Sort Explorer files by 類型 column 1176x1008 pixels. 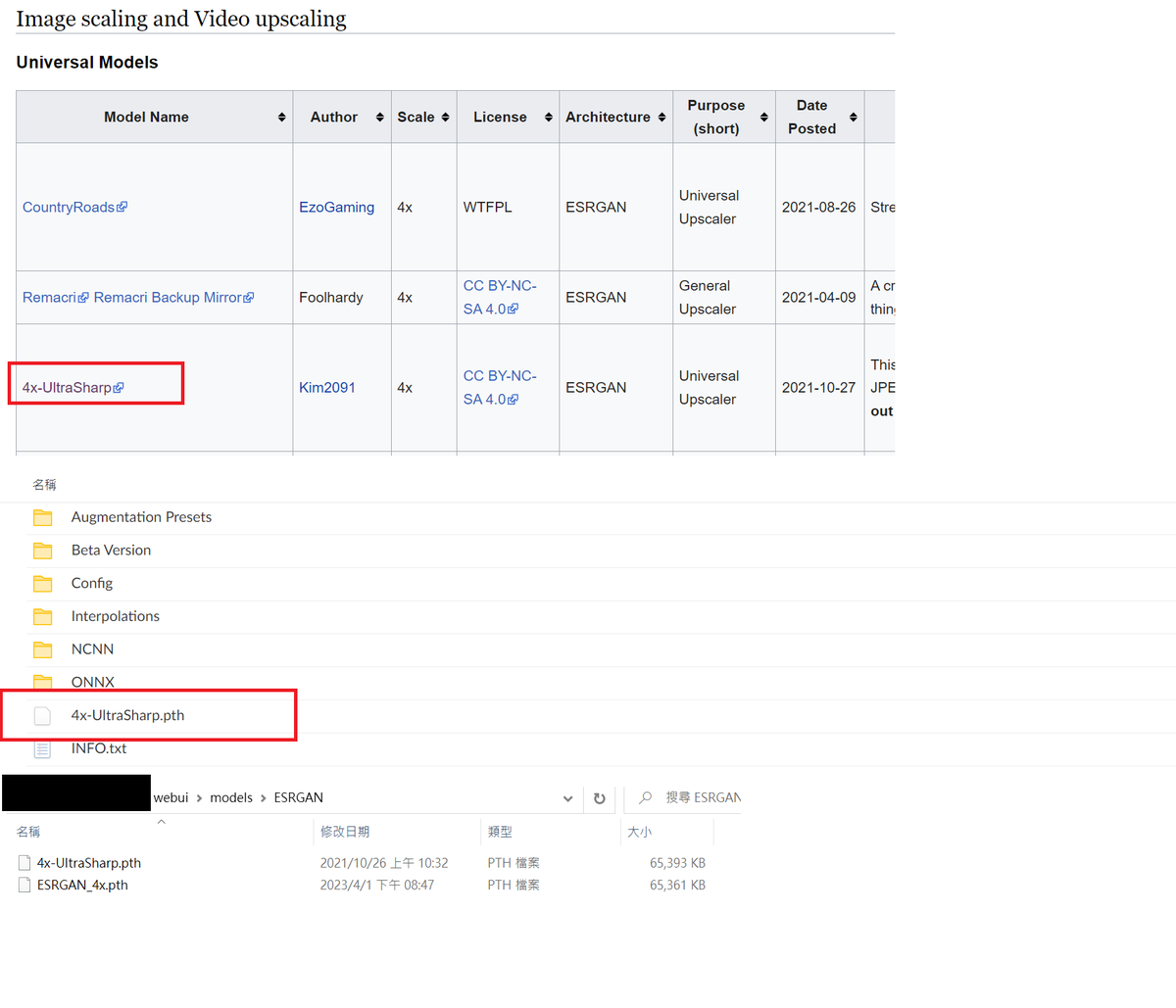pos(500,832)
